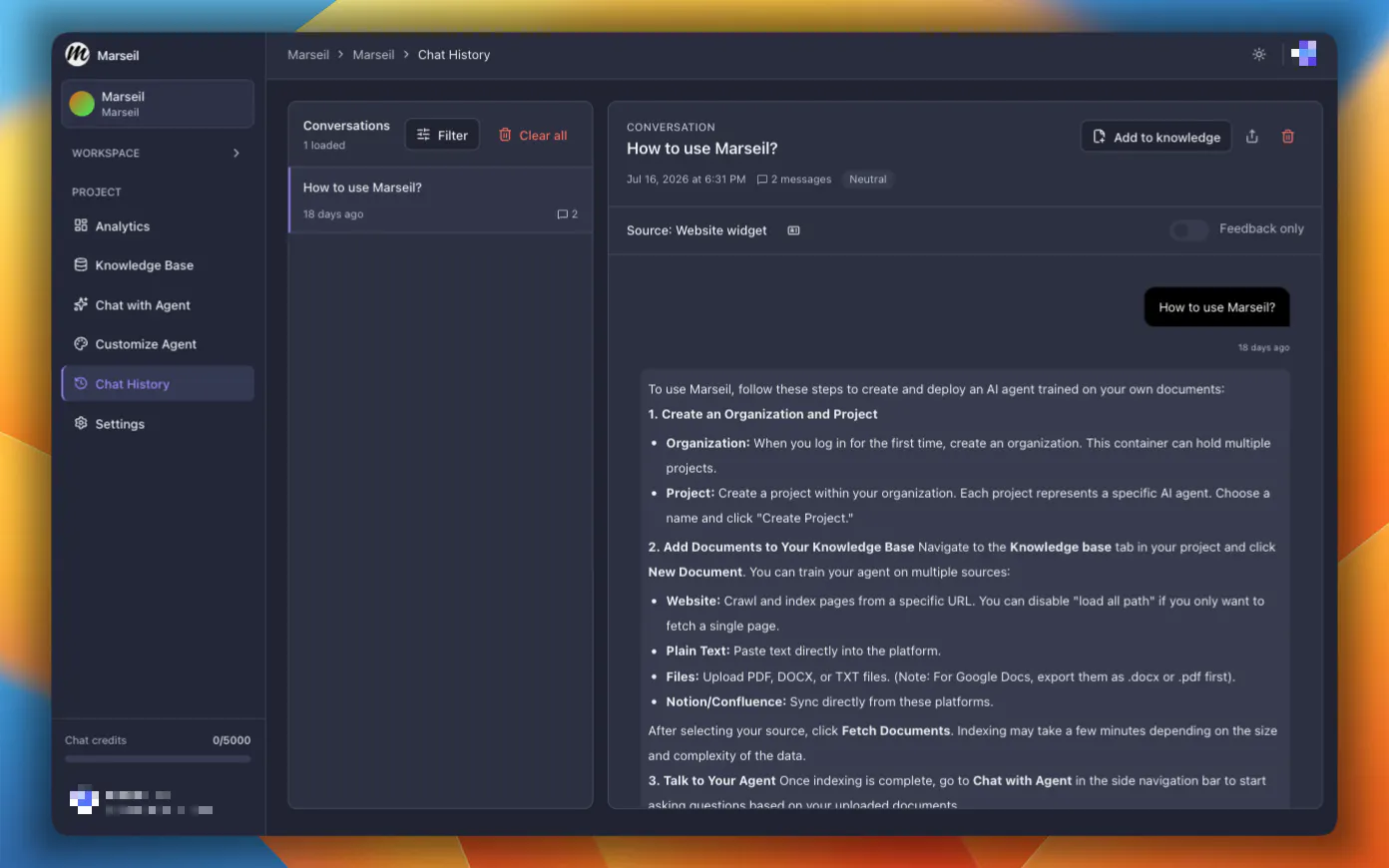This screenshot has height=868, width=1389.
Task: Clear all conversations
Action: tap(533, 135)
